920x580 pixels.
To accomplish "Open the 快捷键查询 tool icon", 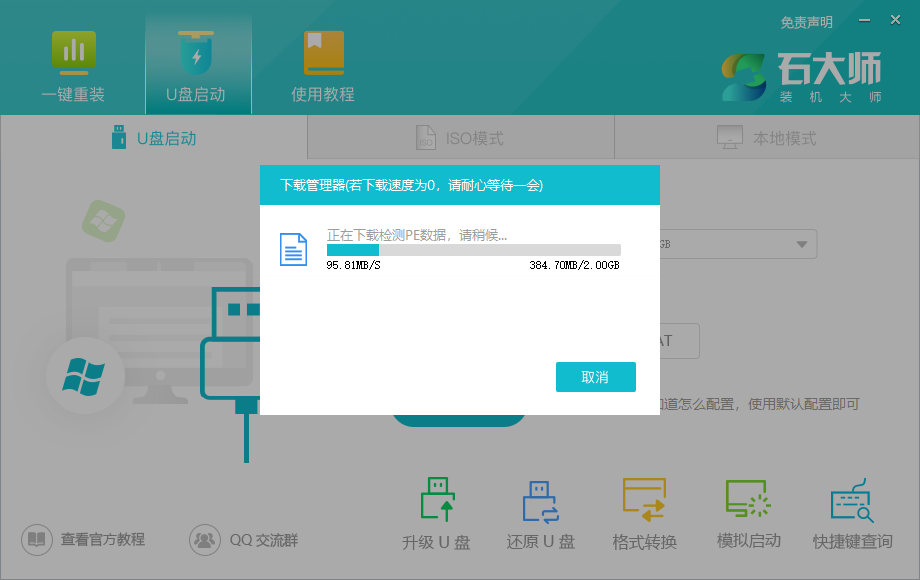I will click(850, 500).
